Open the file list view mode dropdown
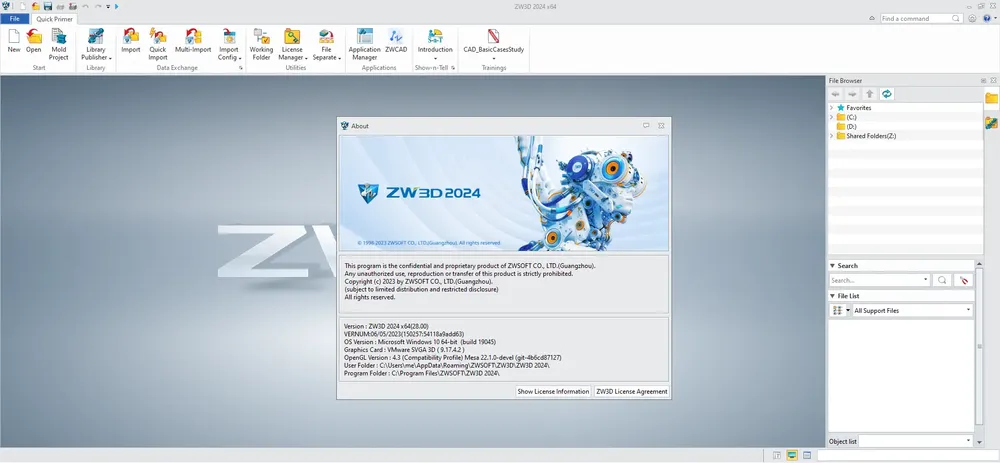 click(848, 311)
